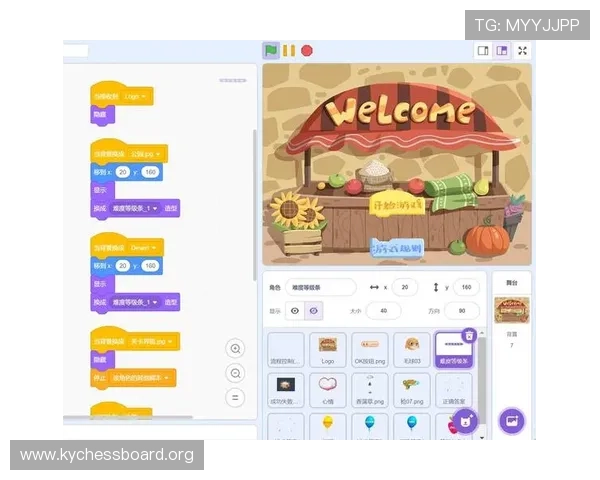Select the 流程控制 sprite

pos(285,349)
